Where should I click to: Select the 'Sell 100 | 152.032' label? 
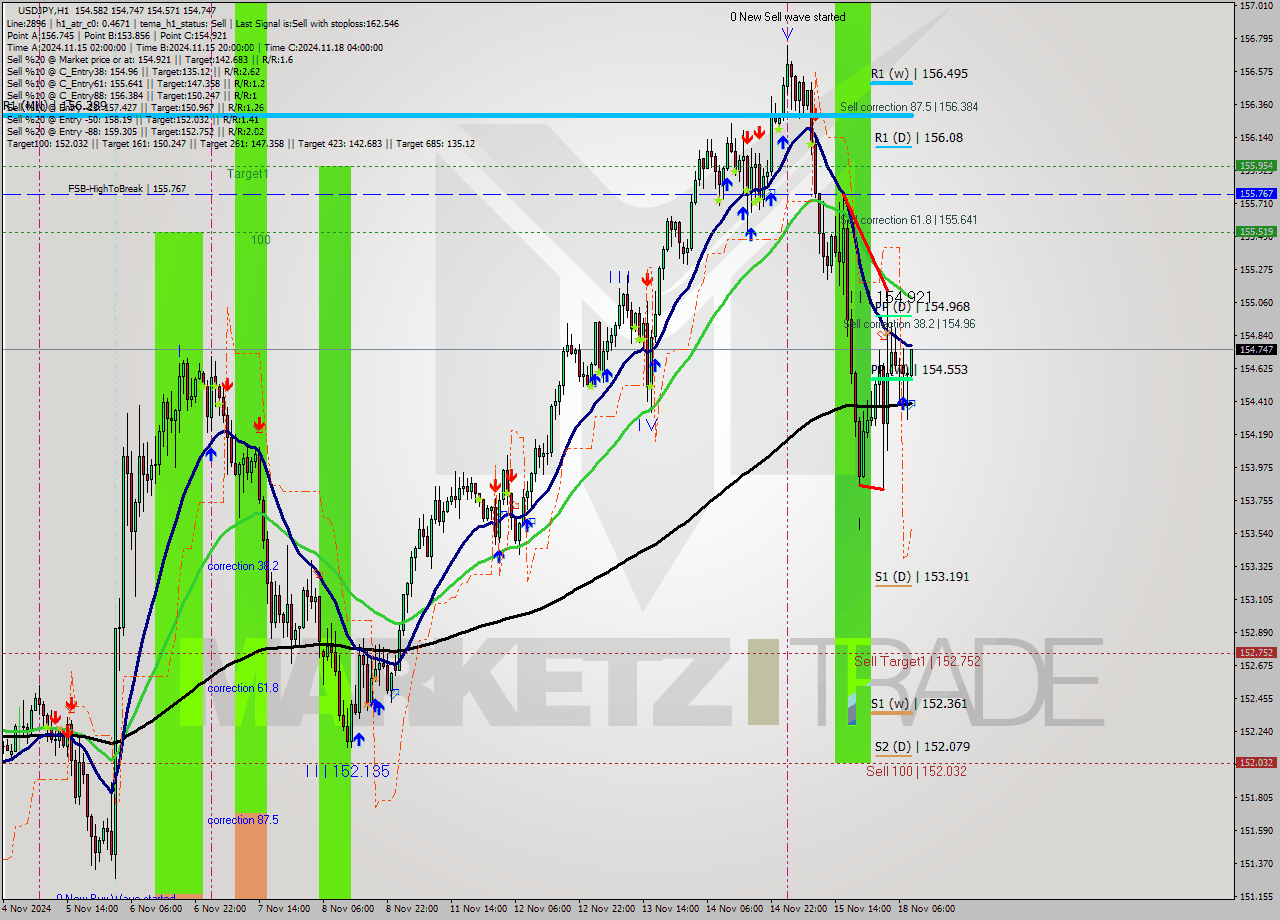(x=916, y=771)
